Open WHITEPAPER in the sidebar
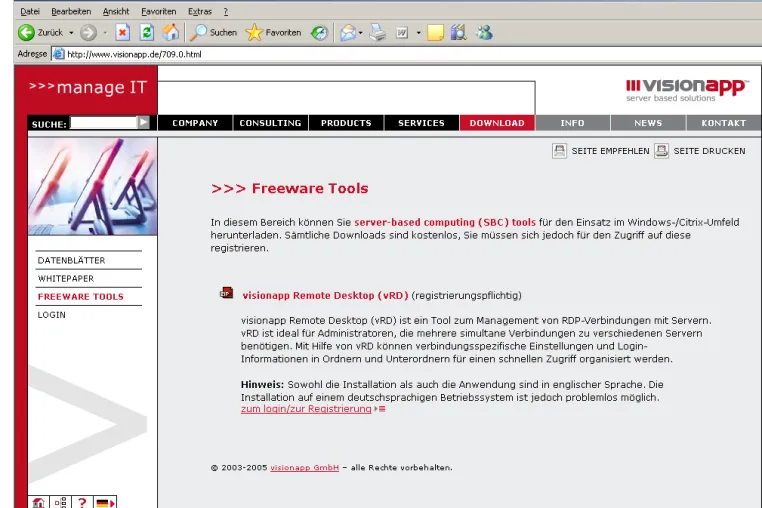 [x=66, y=279]
